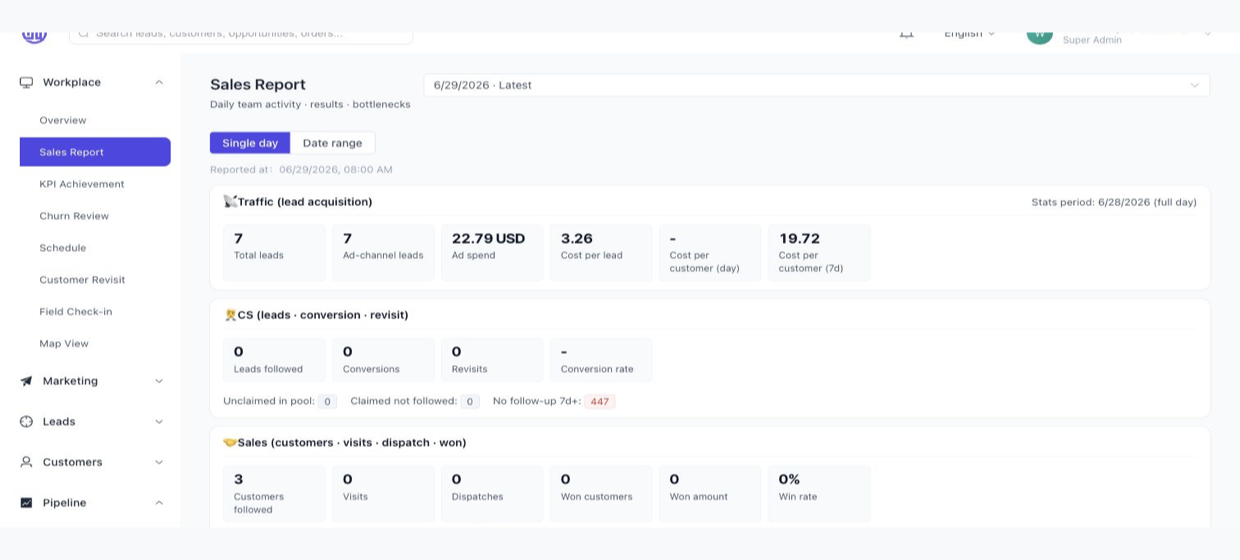Switch to Date range view
This screenshot has height=560, width=1240.
[x=333, y=143]
